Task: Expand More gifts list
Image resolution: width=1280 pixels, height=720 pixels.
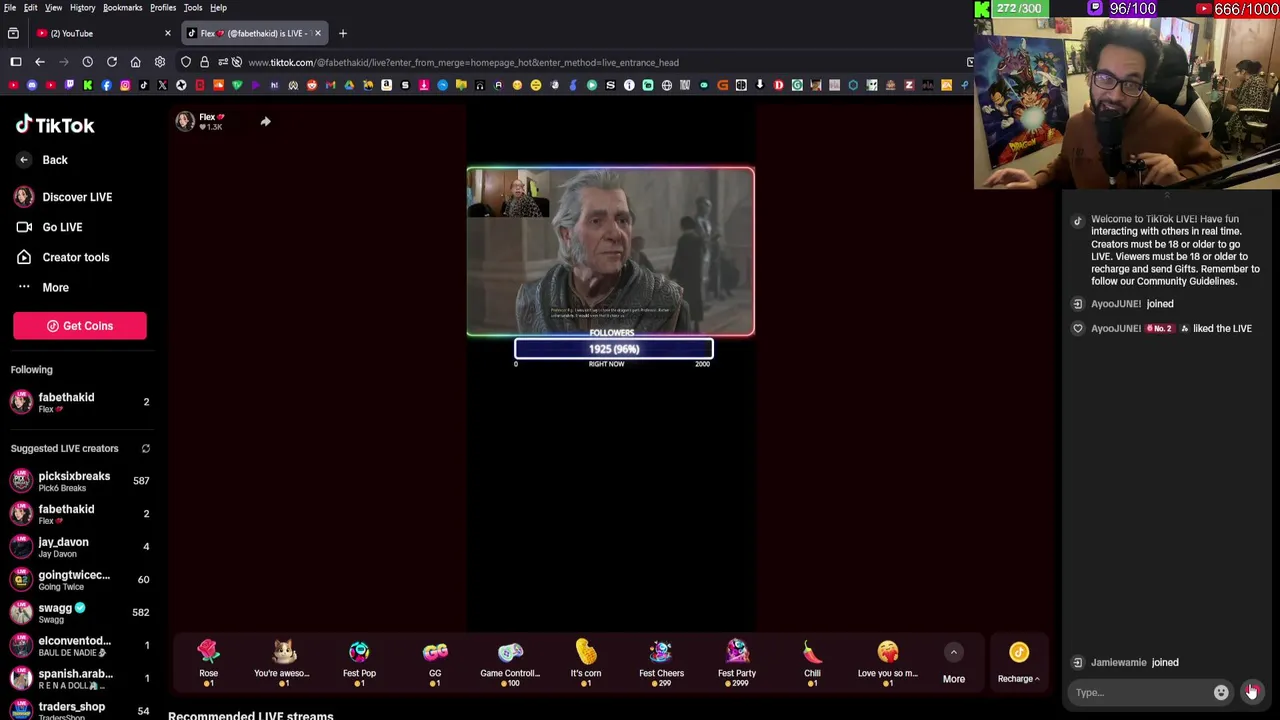Action: tap(954, 664)
